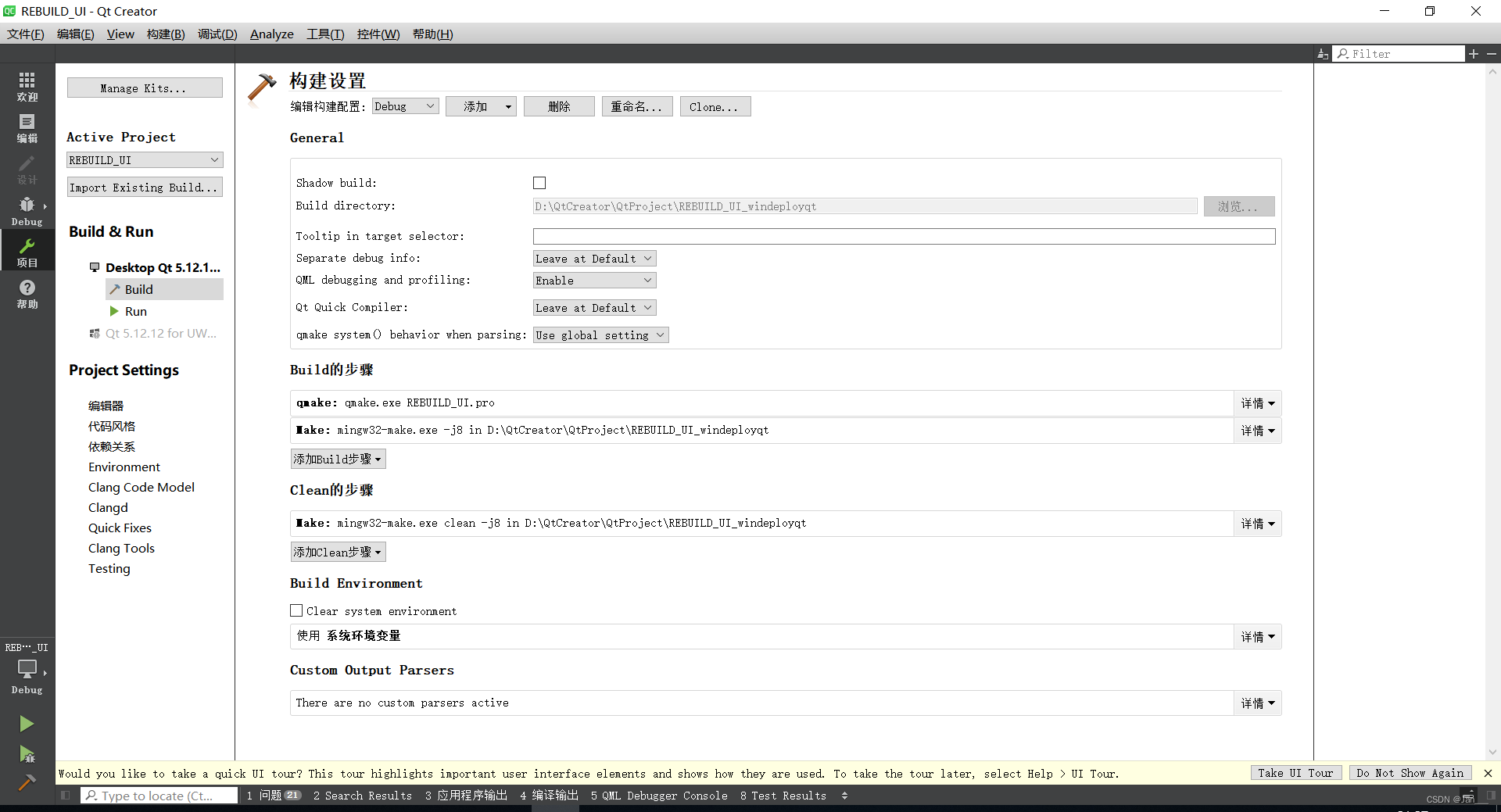Switch to the Debug mode bug icon

coord(27,210)
